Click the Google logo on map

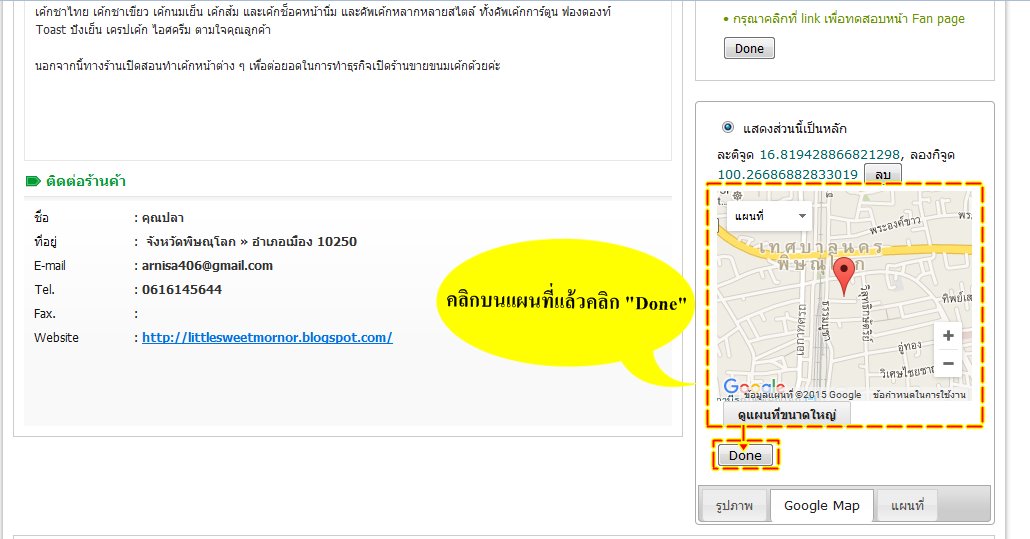[x=753, y=385]
